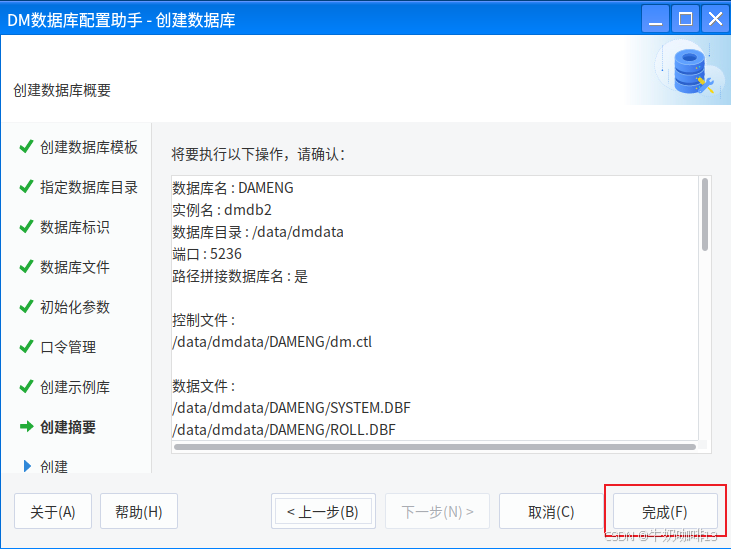731x549 pixels.
Task: Select the 口令管理 step
Action: tap(68, 347)
